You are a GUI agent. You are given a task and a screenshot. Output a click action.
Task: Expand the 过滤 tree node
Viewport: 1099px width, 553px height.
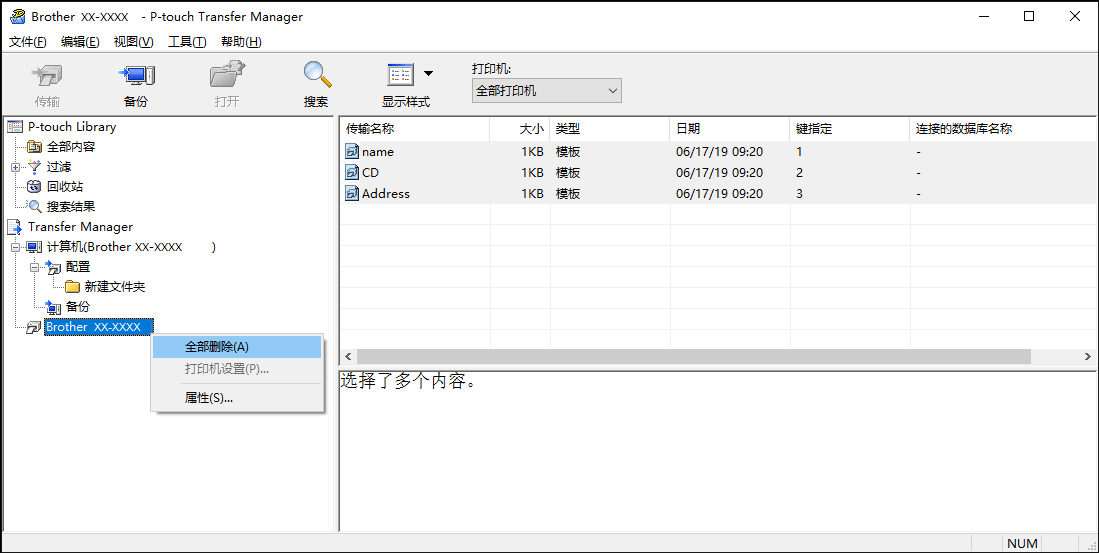15,167
